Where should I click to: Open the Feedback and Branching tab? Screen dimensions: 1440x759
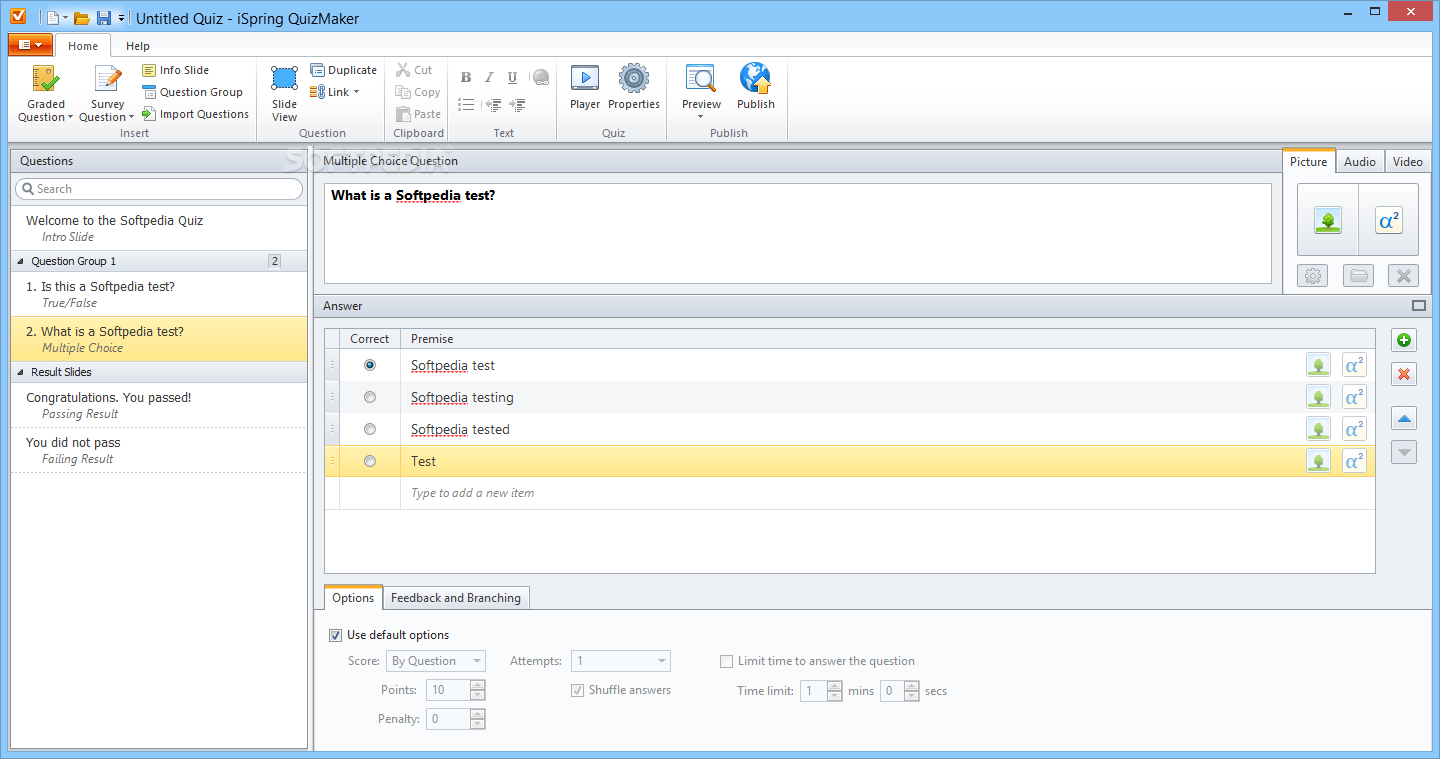[x=456, y=598]
